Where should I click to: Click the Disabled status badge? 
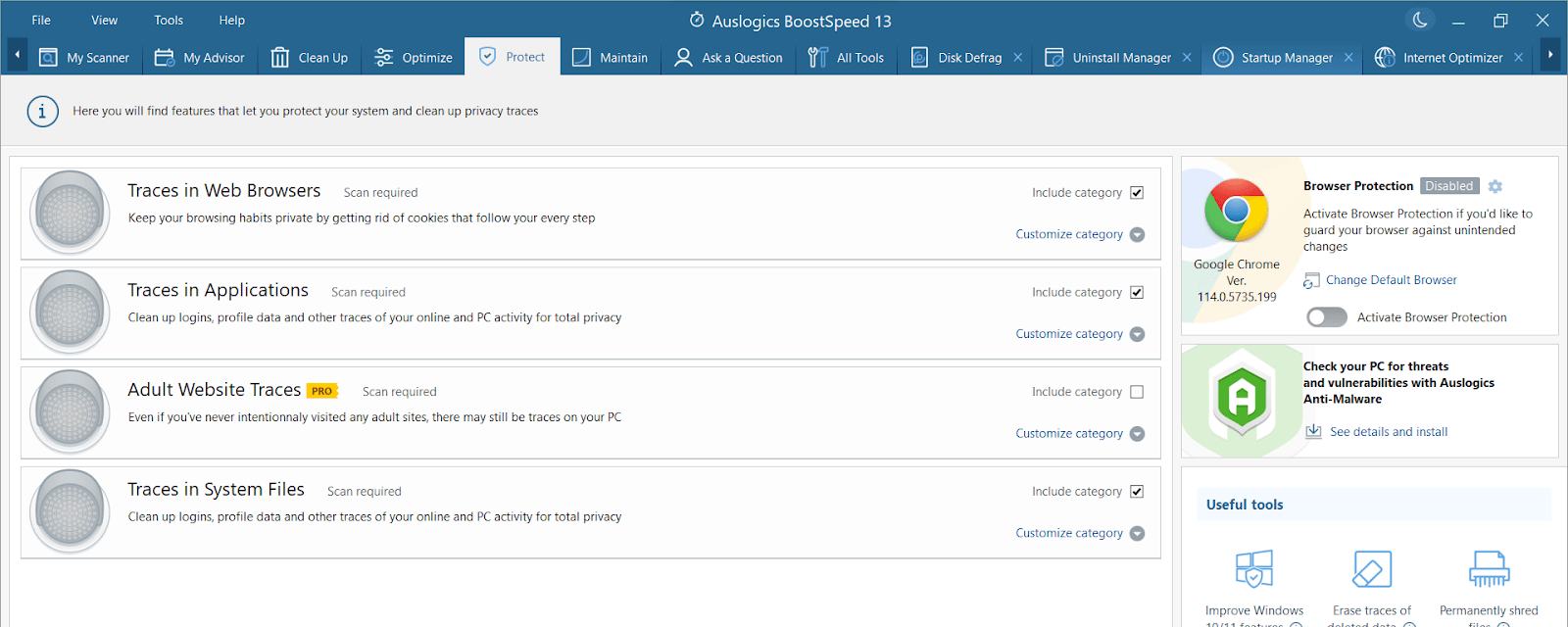[1448, 186]
